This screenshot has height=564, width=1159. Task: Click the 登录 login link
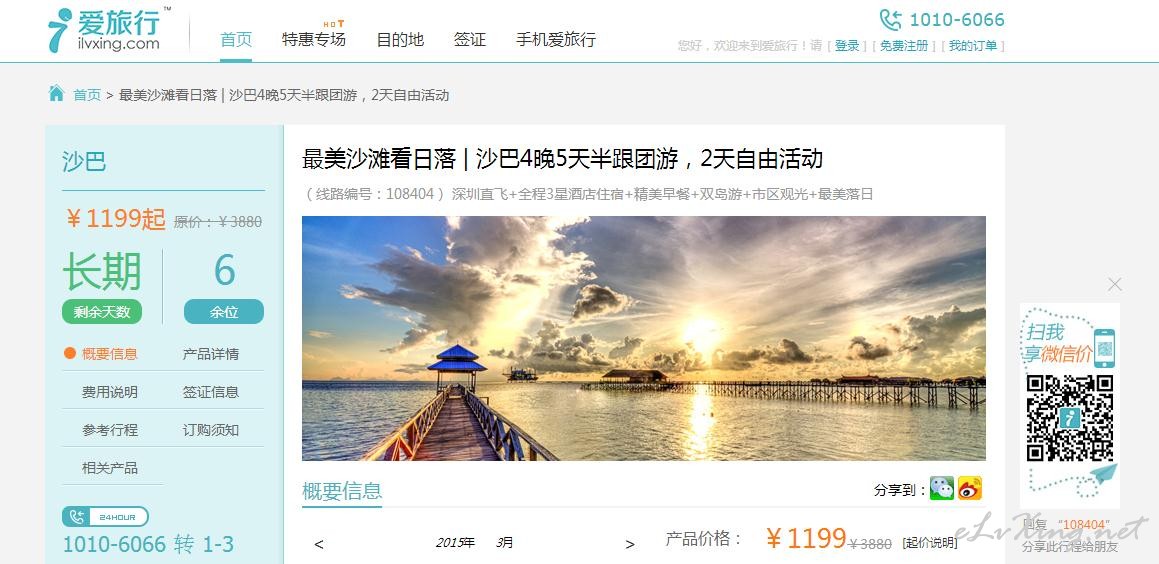pyautogui.click(x=847, y=46)
